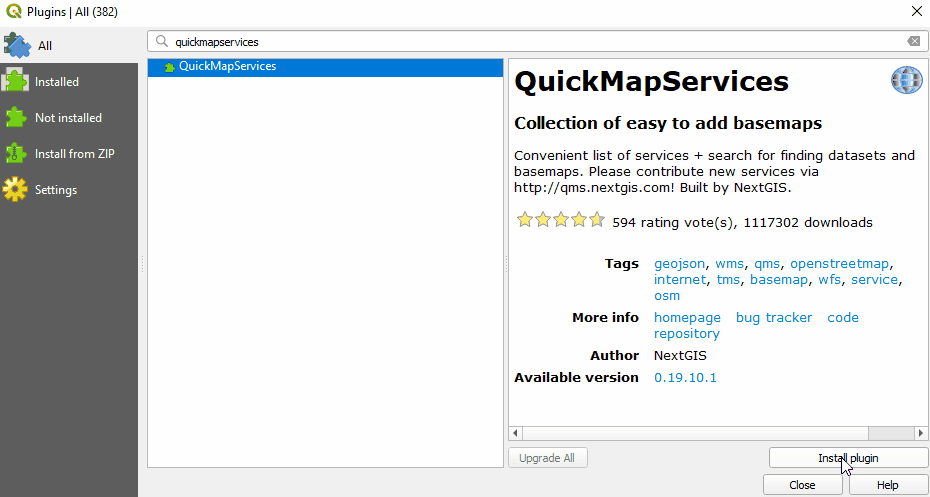This screenshot has width=930, height=497.
Task: Visit the plugin homepage link
Action: pos(687,318)
